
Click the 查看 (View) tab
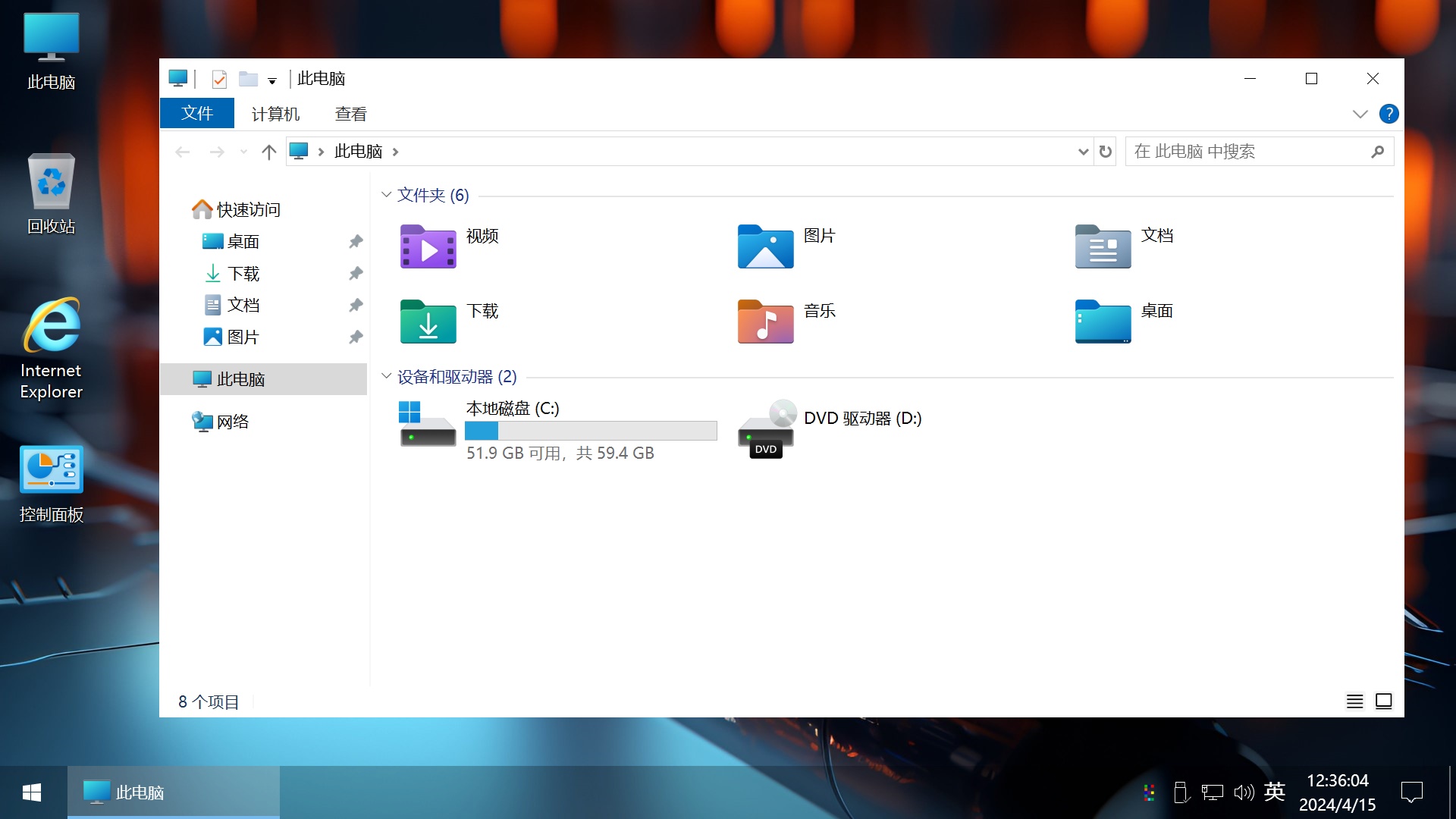coord(351,113)
